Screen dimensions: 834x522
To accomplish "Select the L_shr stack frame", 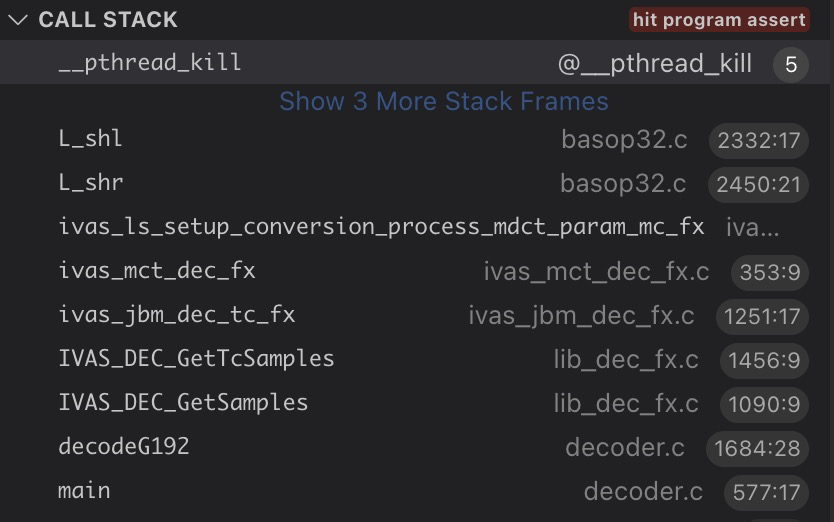I will 91,183.
